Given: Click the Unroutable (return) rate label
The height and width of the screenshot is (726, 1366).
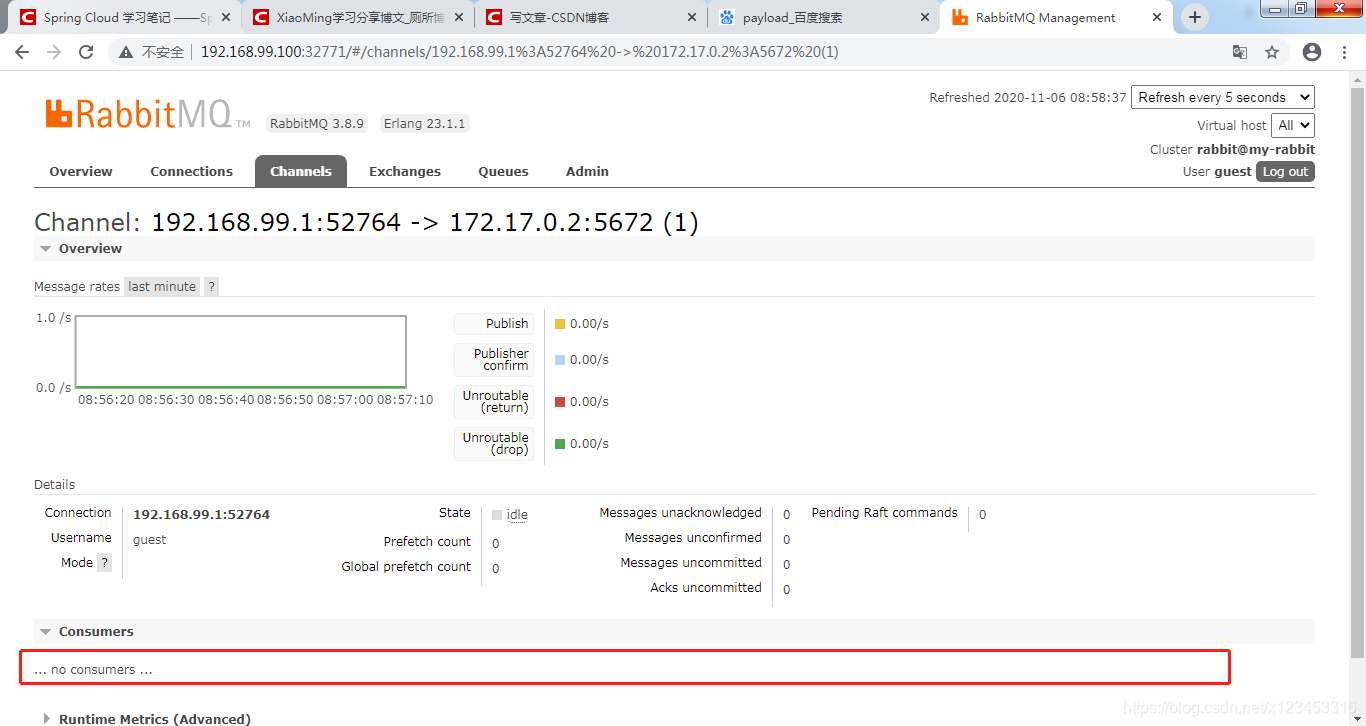Looking at the screenshot, I should pos(495,402).
